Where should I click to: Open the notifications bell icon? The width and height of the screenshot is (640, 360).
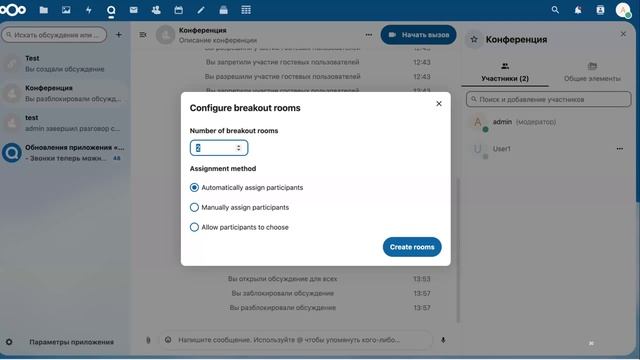click(578, 10)
